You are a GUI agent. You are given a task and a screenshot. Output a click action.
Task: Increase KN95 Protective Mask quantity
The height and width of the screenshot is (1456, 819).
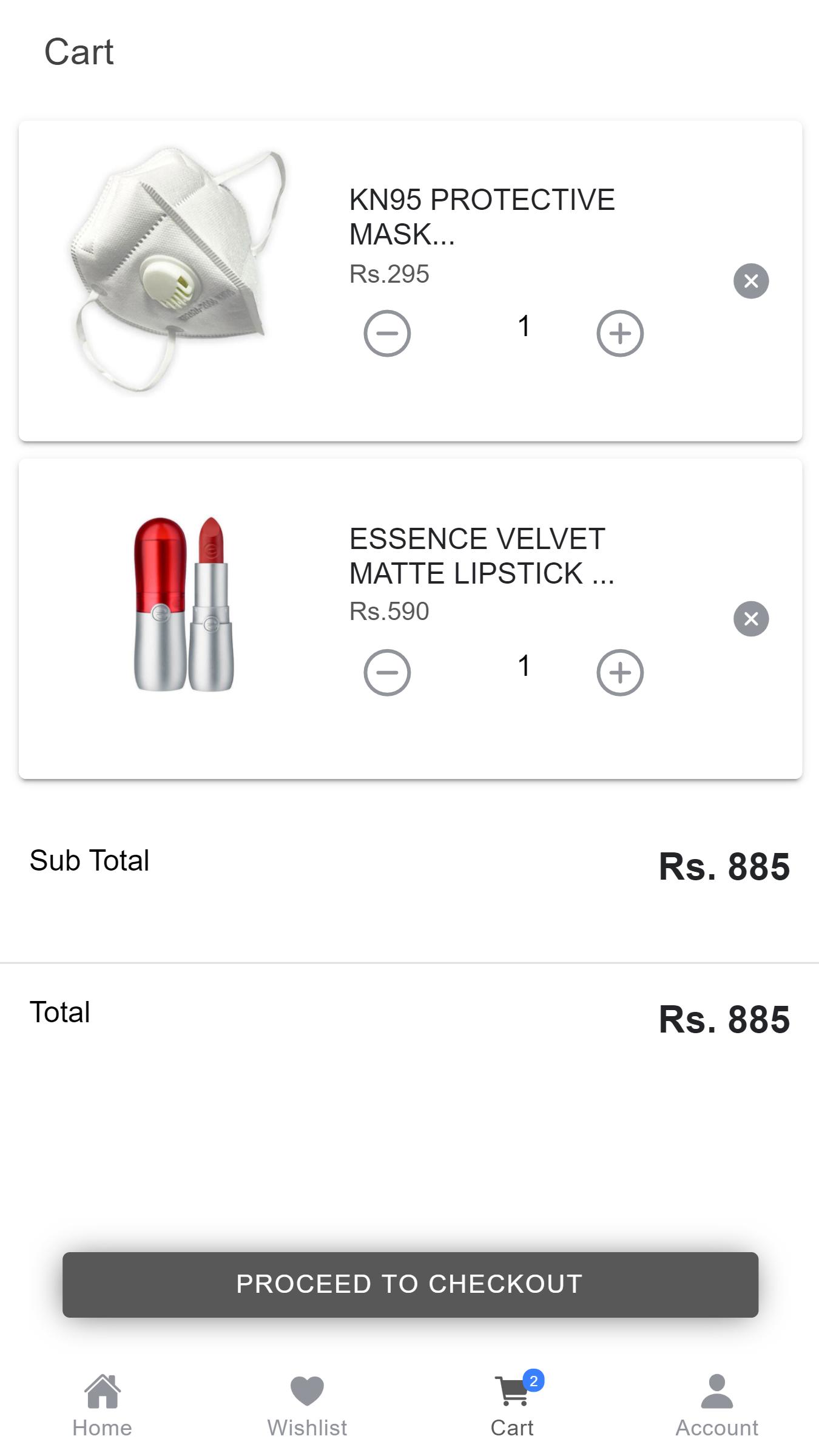point(619,333)
